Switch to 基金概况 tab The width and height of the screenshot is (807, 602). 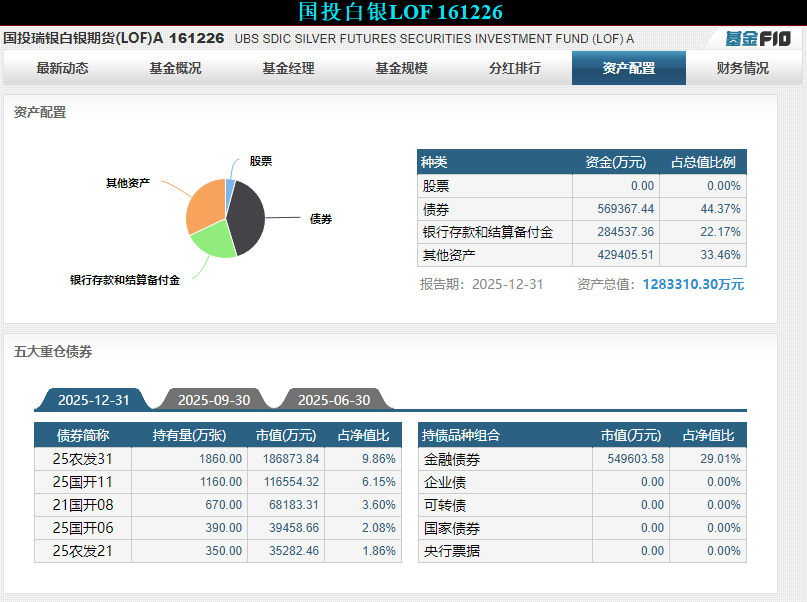pos(176,68)
